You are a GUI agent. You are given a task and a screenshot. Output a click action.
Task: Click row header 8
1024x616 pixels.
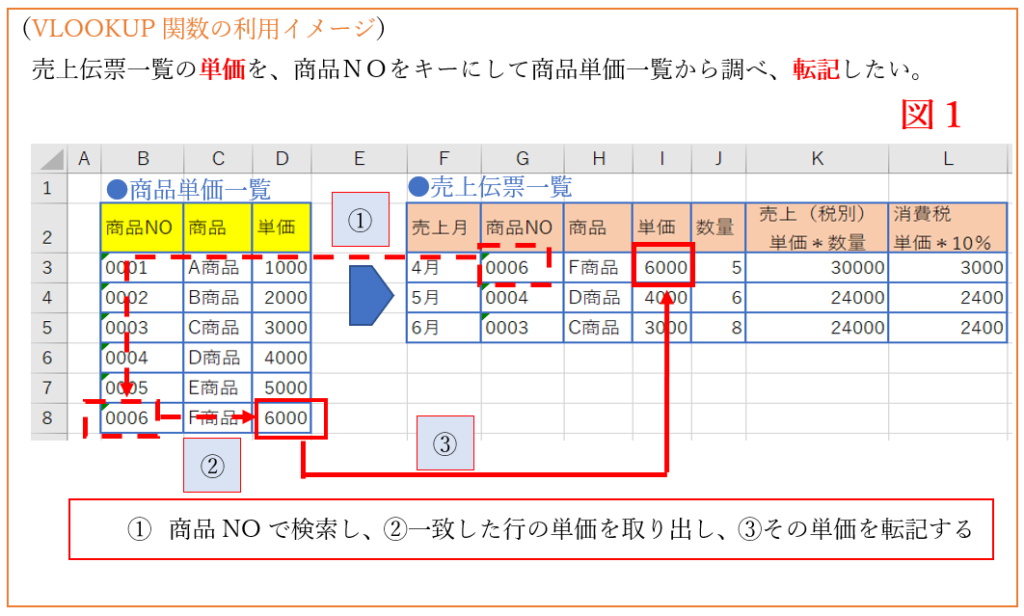[48, 418]
